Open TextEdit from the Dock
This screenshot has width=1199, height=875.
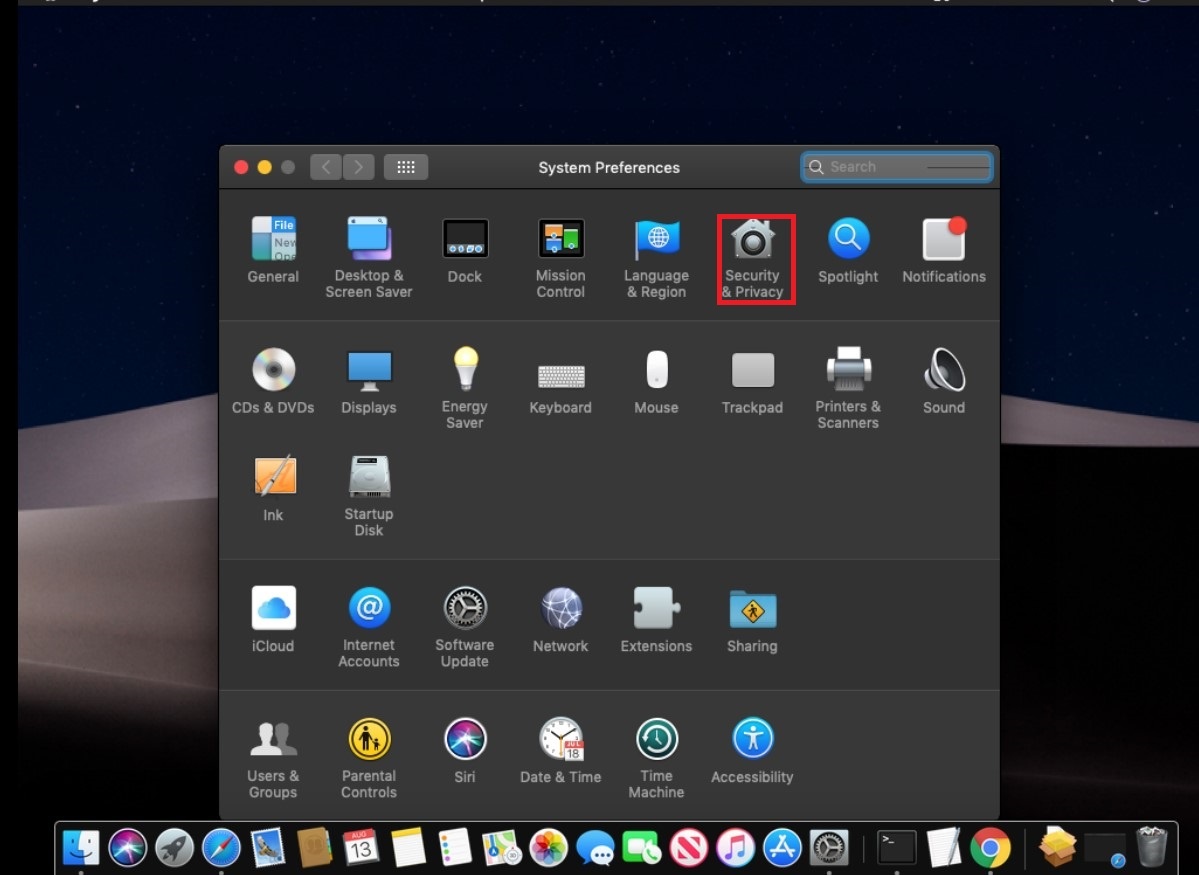(943, 847)
